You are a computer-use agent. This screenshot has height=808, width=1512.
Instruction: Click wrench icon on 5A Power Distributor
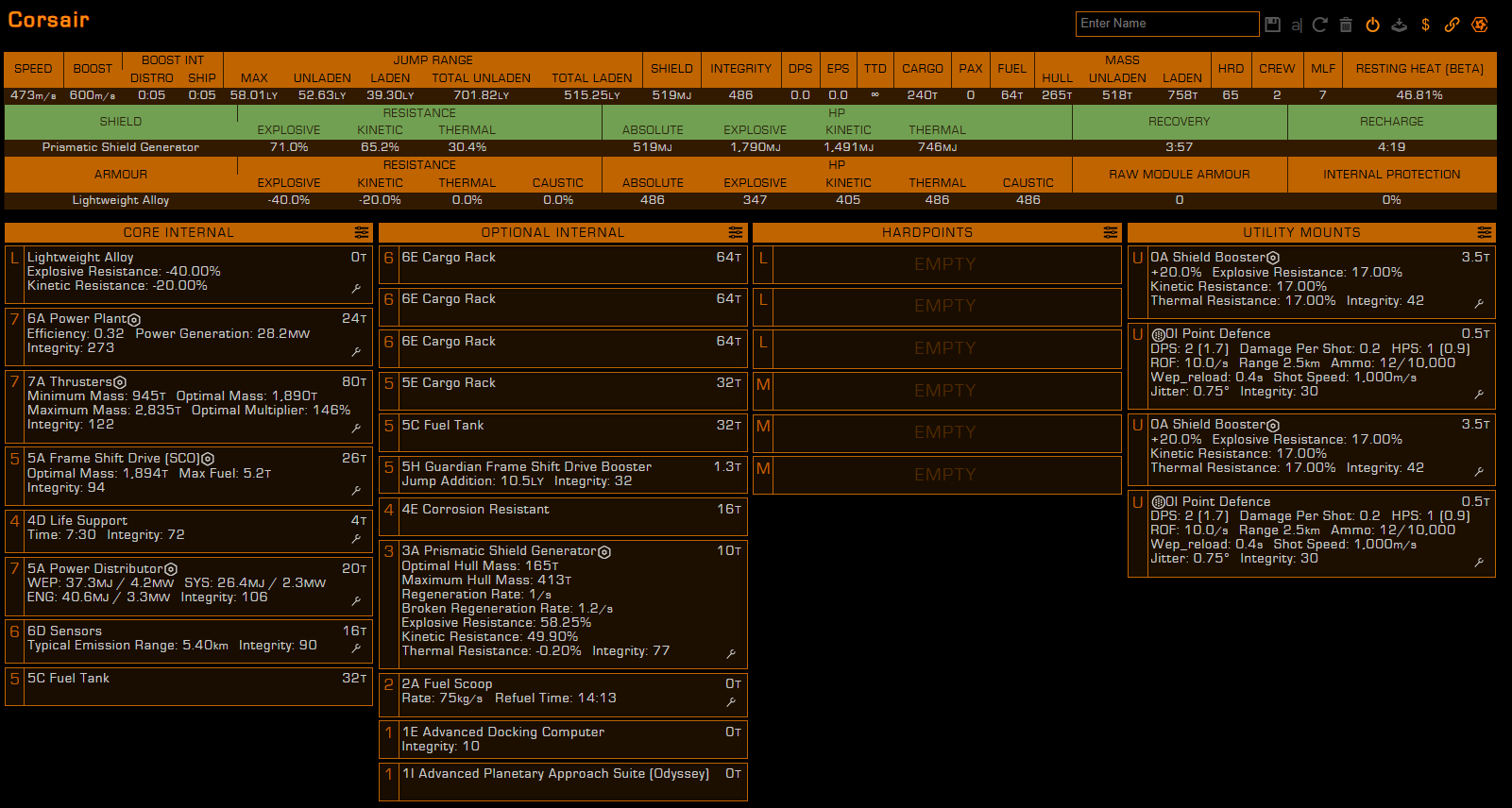356,600
